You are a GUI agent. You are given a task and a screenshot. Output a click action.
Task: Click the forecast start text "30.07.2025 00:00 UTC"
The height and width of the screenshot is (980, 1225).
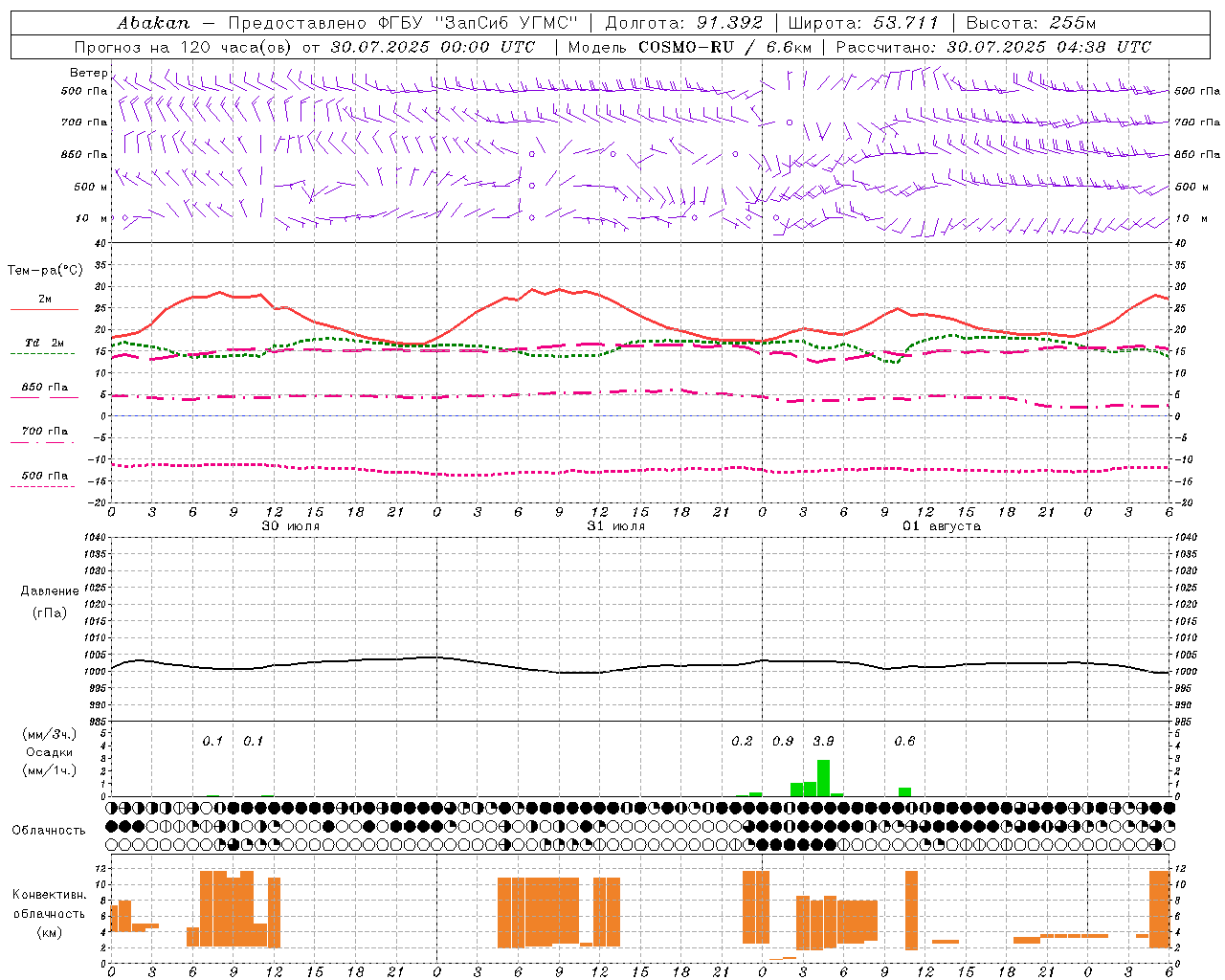point(433,47)
